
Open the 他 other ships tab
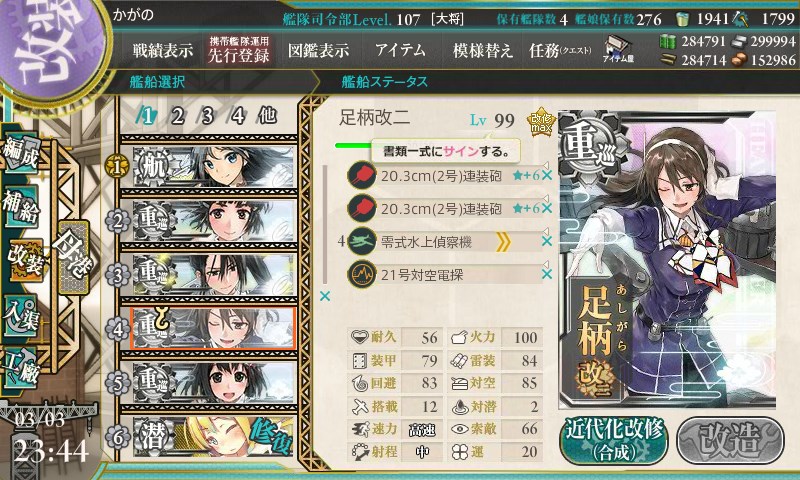pyautogui.click(x=267, y=116)
